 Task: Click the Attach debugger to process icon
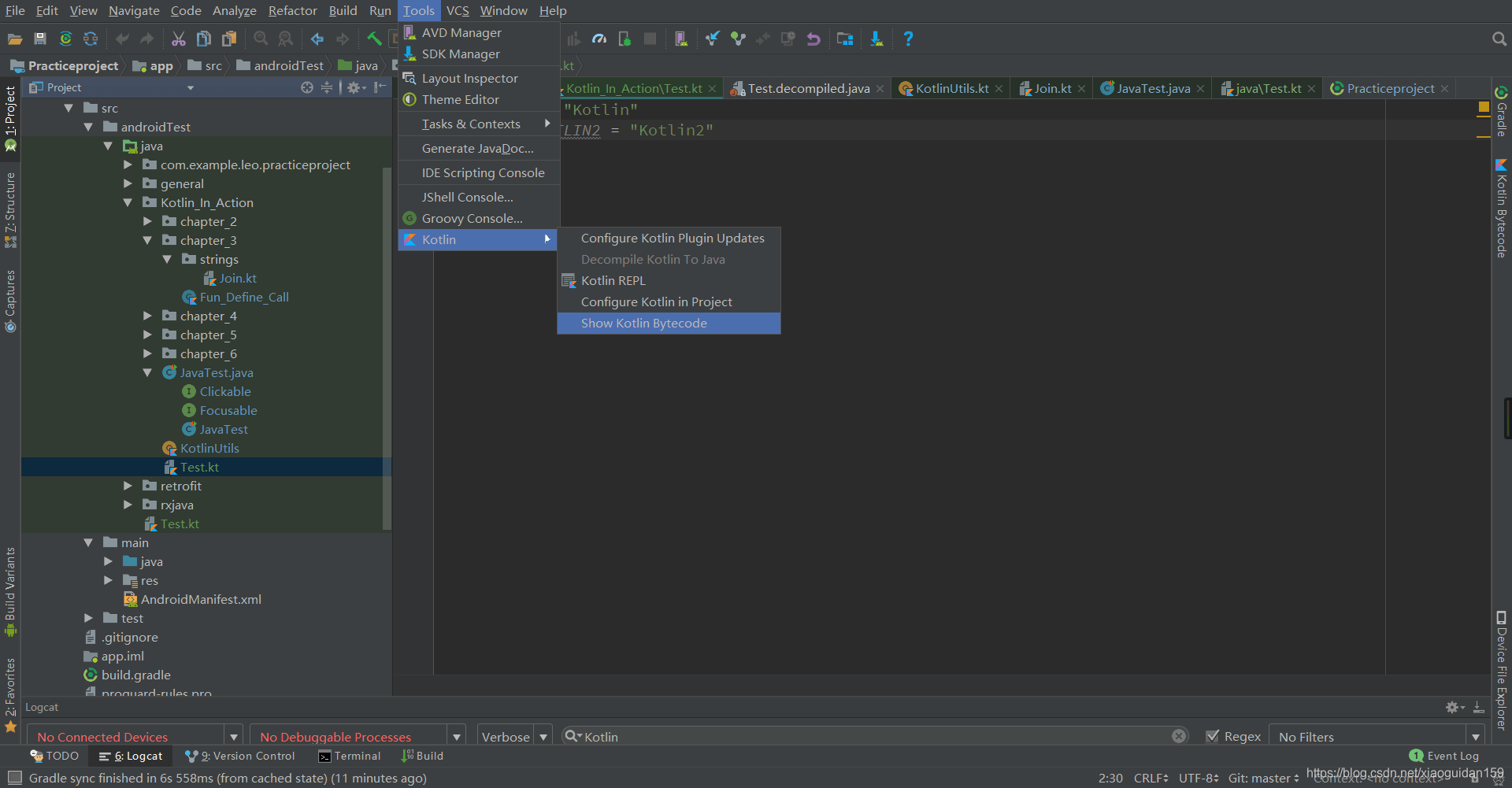tap(624, 39)
